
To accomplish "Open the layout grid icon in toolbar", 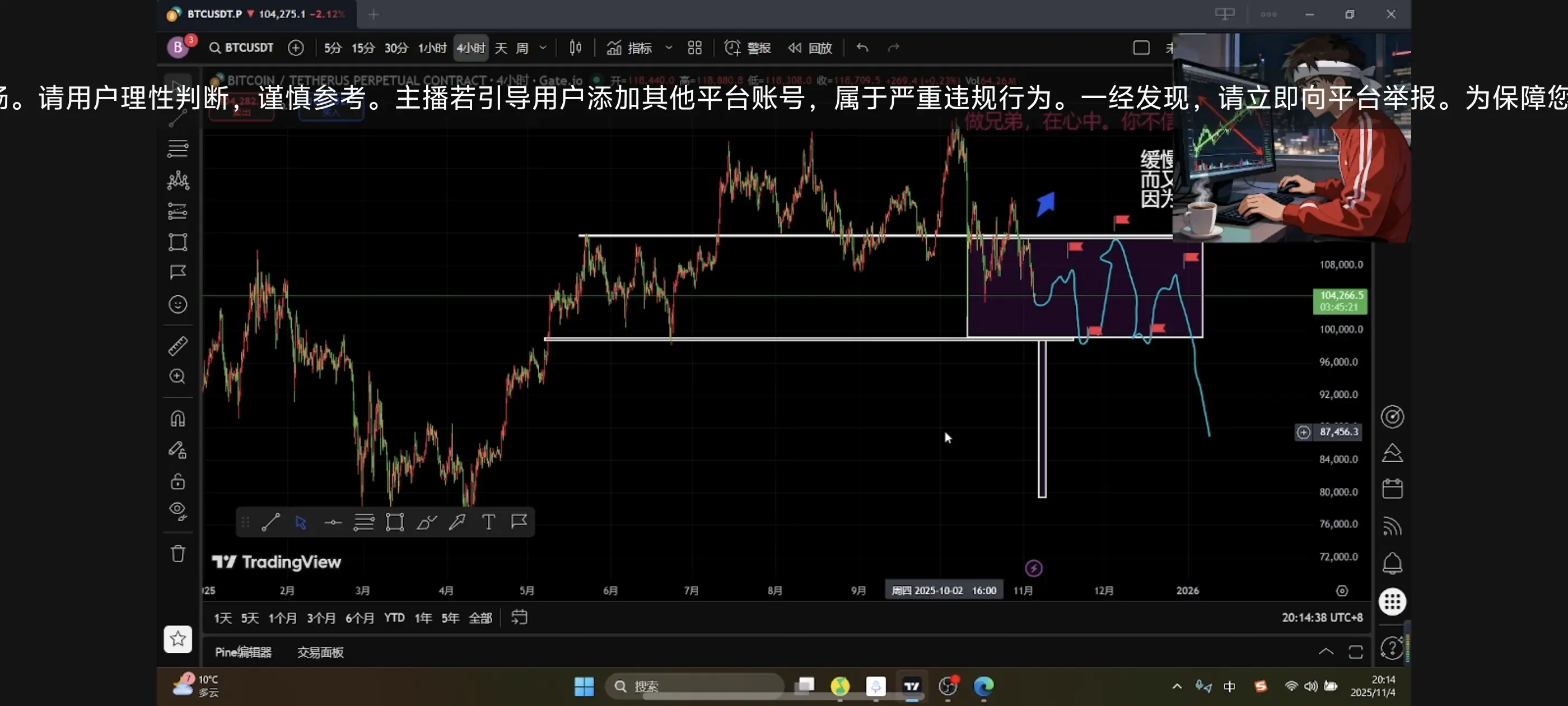I will tap(694, 48).
